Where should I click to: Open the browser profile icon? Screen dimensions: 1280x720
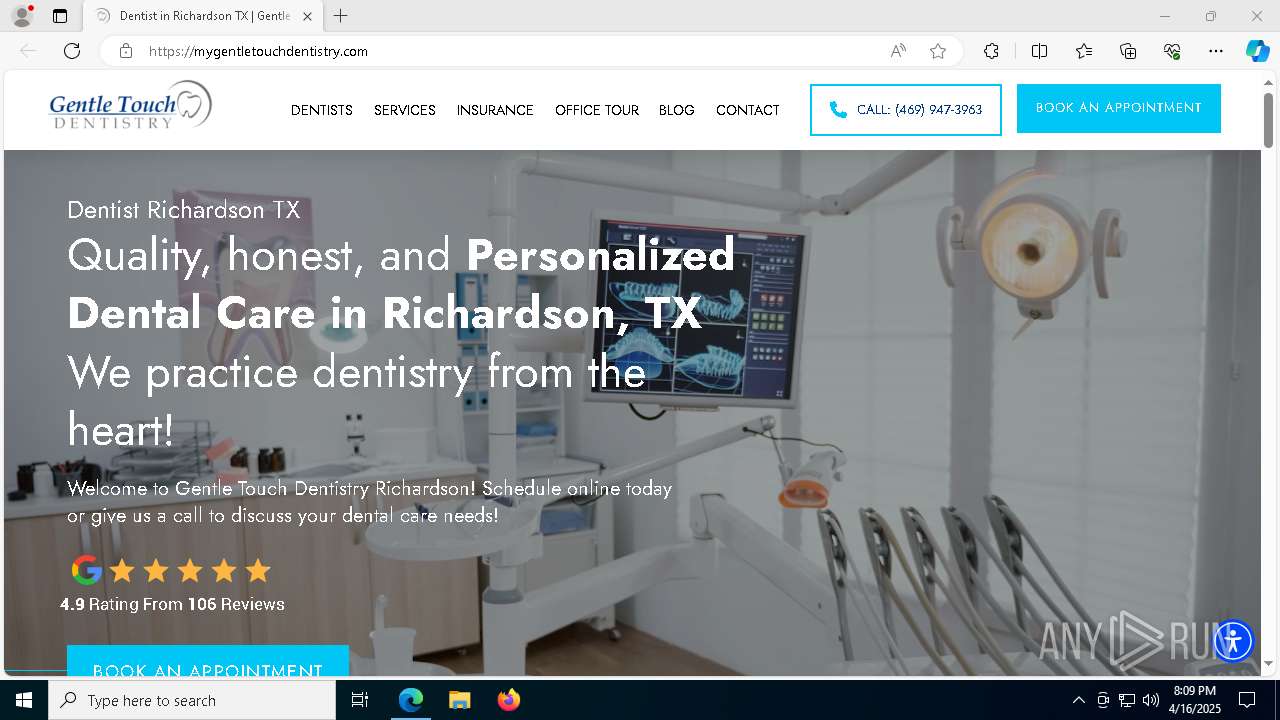[22, 16]
